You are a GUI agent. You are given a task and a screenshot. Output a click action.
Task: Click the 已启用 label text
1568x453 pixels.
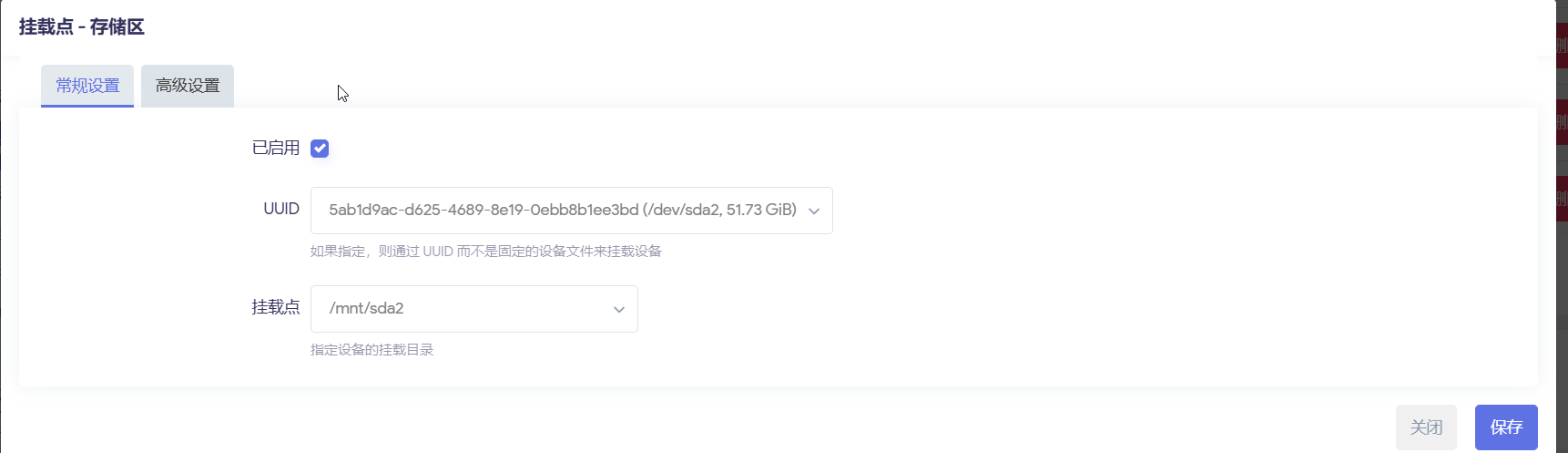click(276, 148)
